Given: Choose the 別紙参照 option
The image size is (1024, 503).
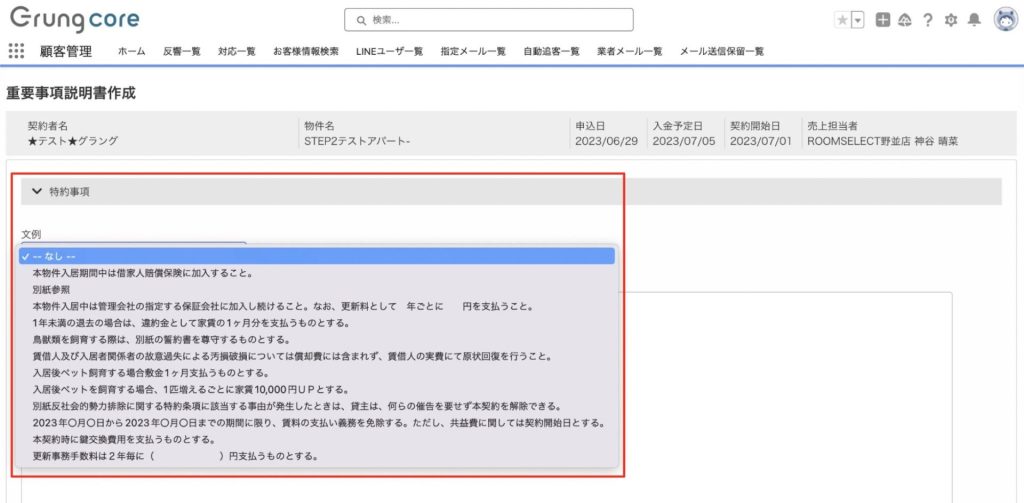Looking at the screenshot, I should click(x=52, y=289).
